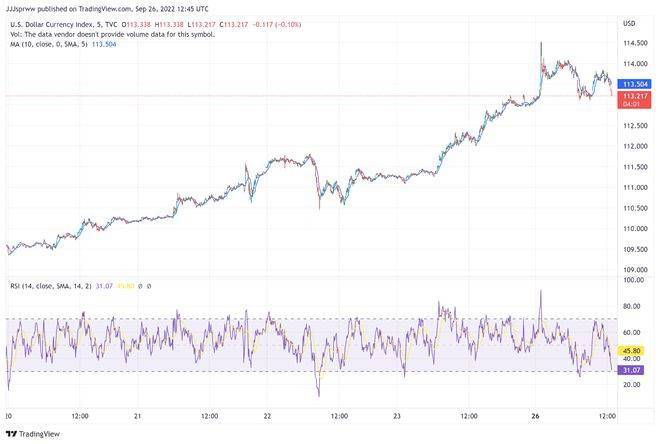
Task: Click the blue 113.504 MA price label
Action: coord(632,84)
